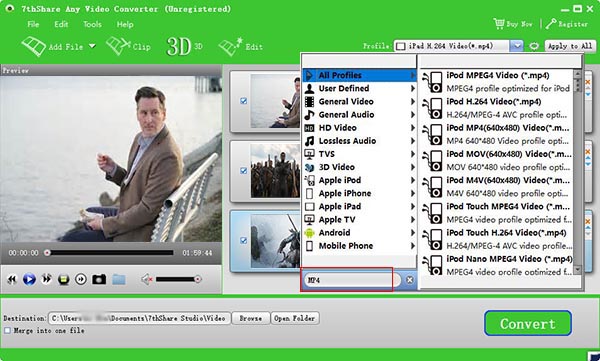Fast forward the preview
Viewport: 600px width, 361px height.
pyautogui.click(x=46, y=279)
